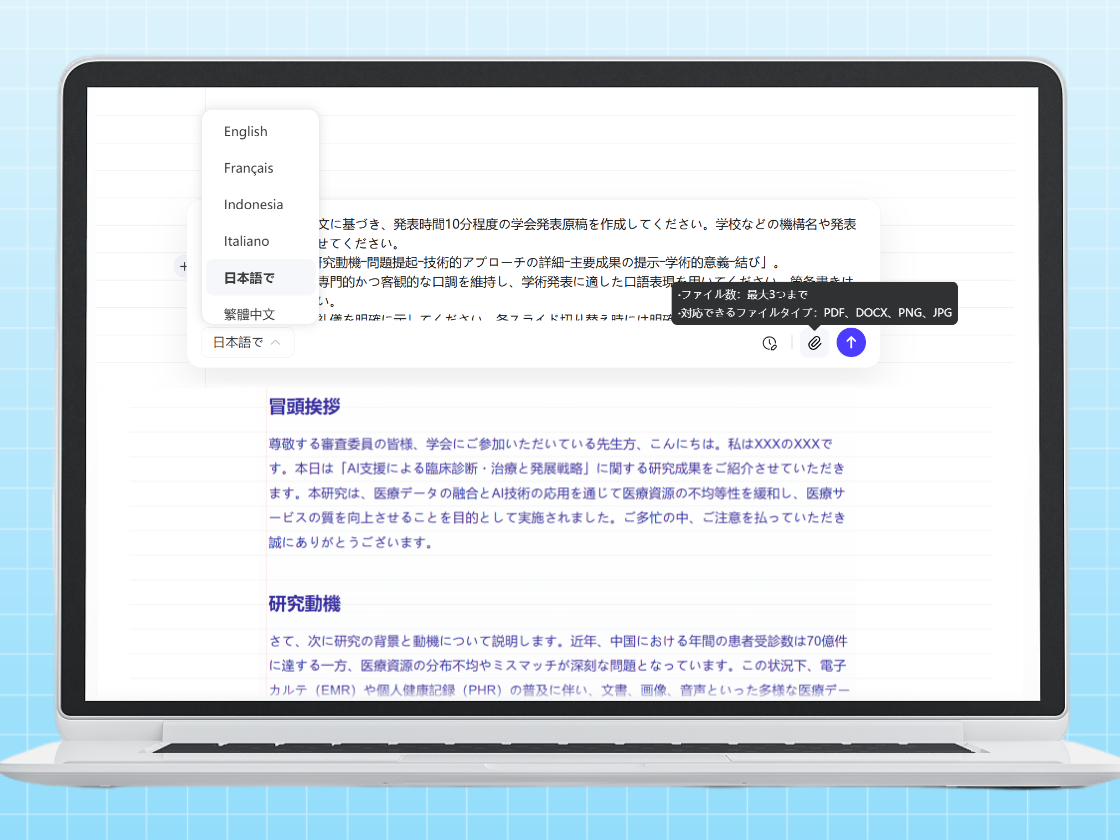Select the highlighted 日本語で option
The height and width of the screenshot is (840, 1120).
(247, 277)
